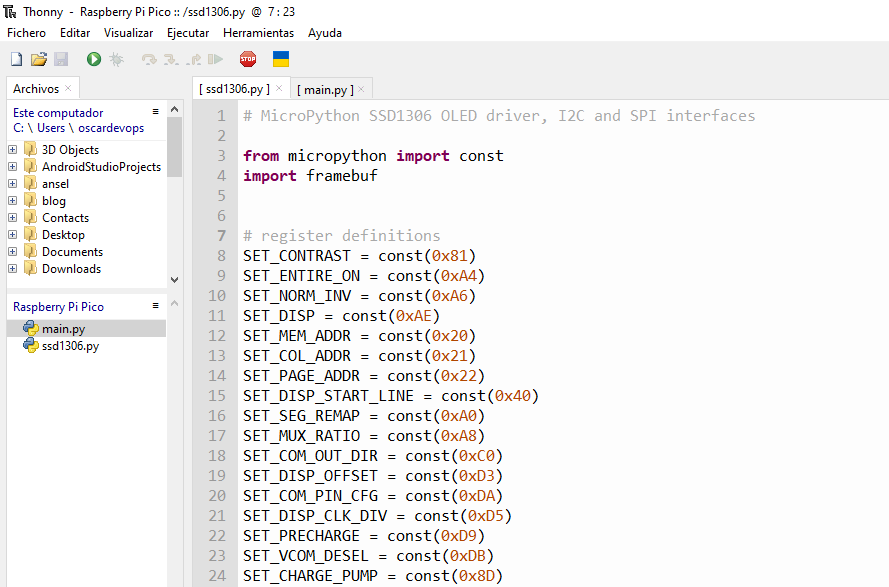Select the Contacts folder row
The height and width of the screenshot is (587, 889).
coord(87,218)
